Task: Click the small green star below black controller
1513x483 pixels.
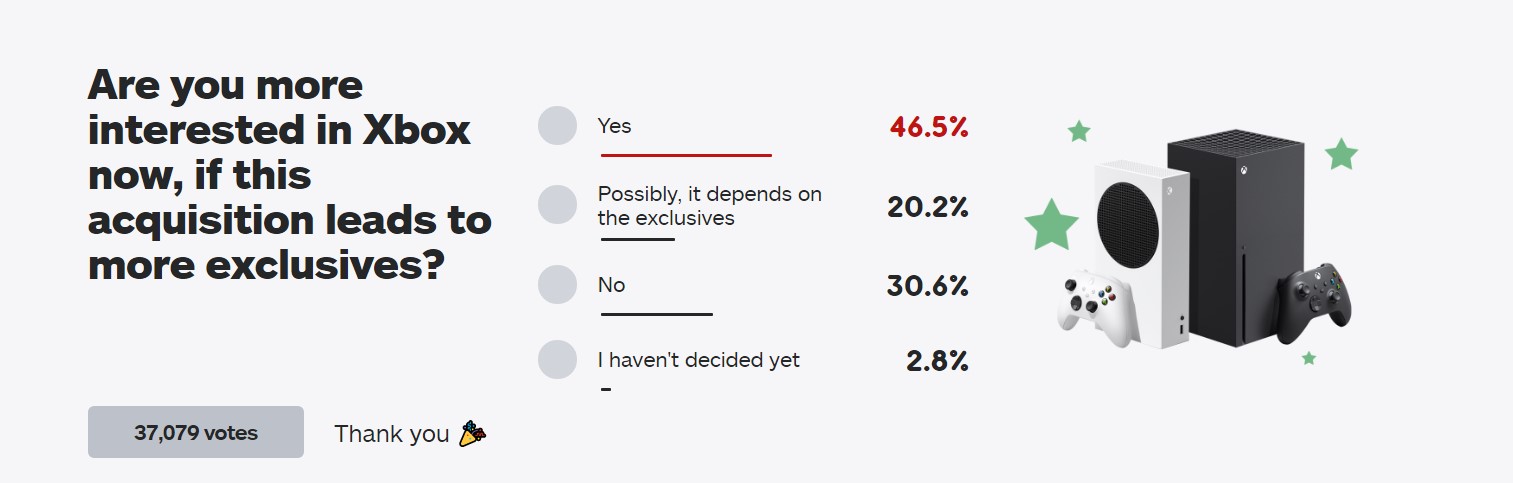Action: click(1309, 358)
